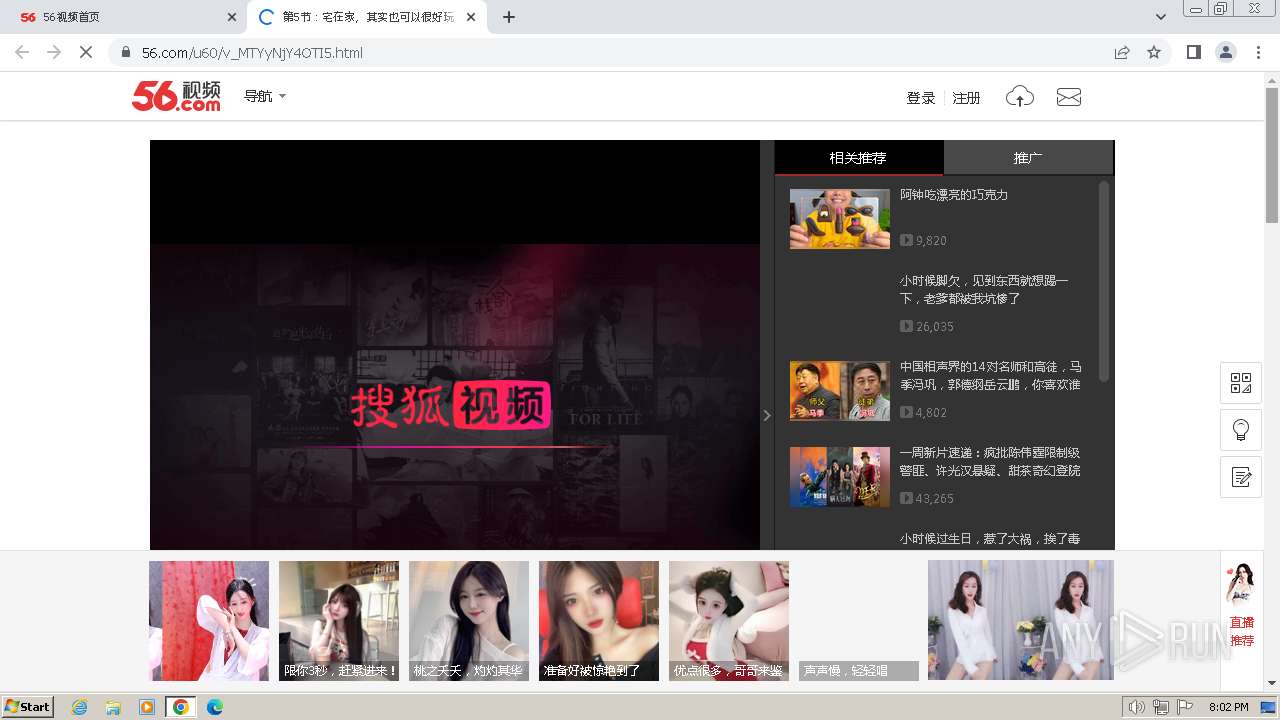Screen dimensions: 1280x720
Task: Open first live thumbnail in red dress
Action: pyautogui.click(x=209, y=621)
